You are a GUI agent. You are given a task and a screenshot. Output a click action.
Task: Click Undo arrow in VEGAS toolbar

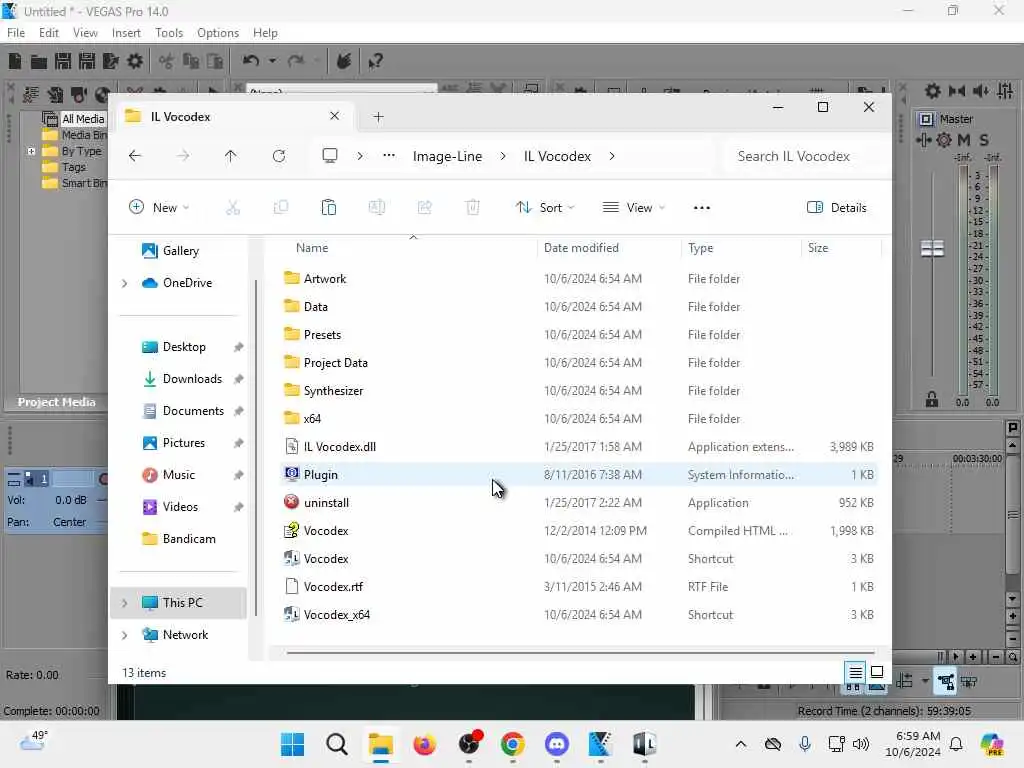click(251, 61)
